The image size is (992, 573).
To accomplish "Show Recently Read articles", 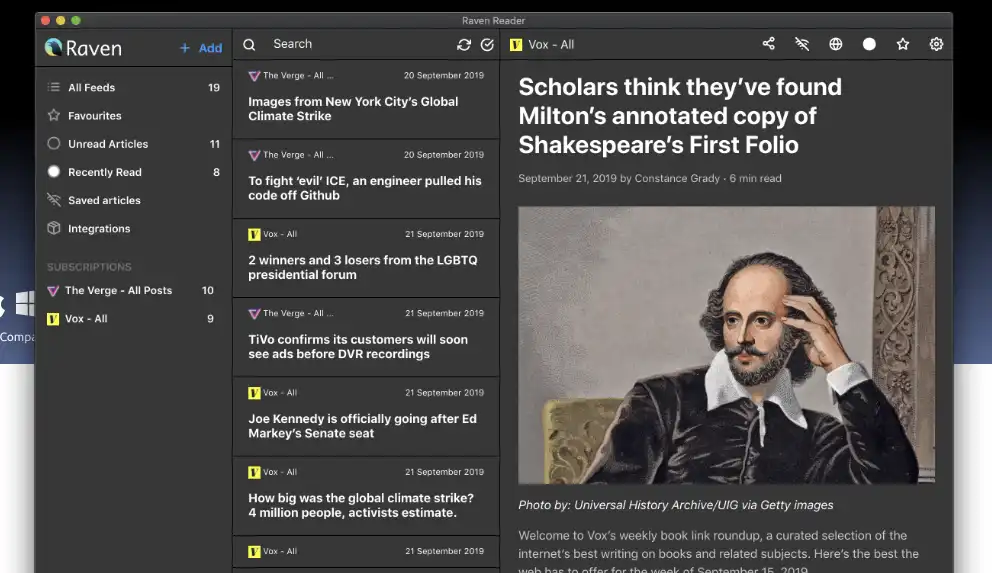I will (133, 172).
